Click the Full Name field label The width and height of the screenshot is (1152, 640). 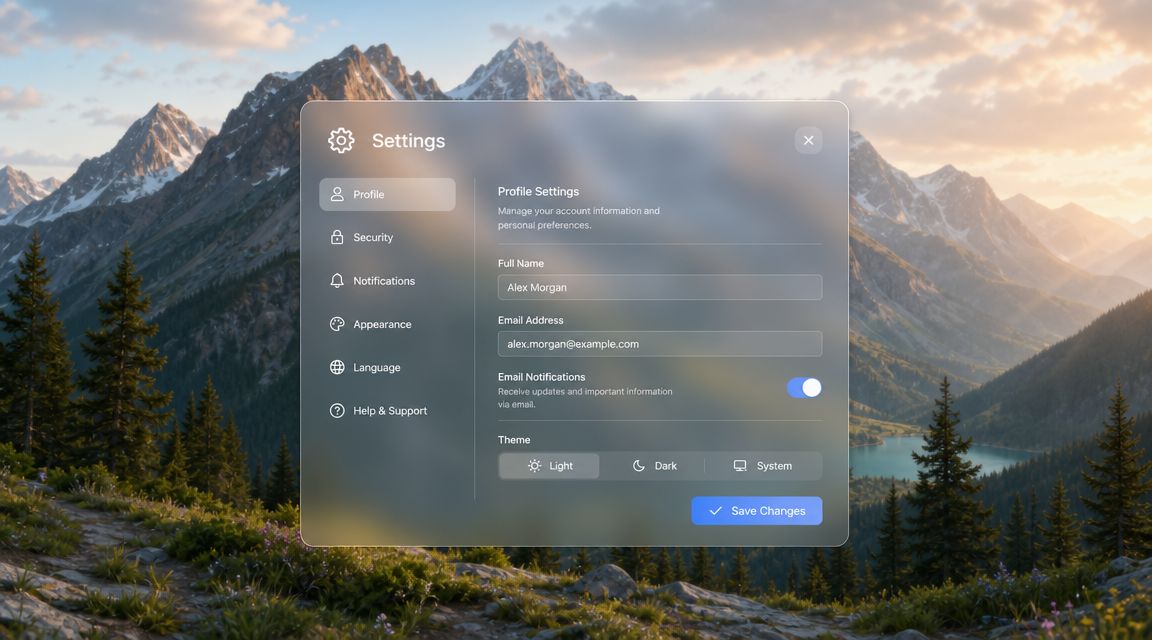(x=521, y=263)
